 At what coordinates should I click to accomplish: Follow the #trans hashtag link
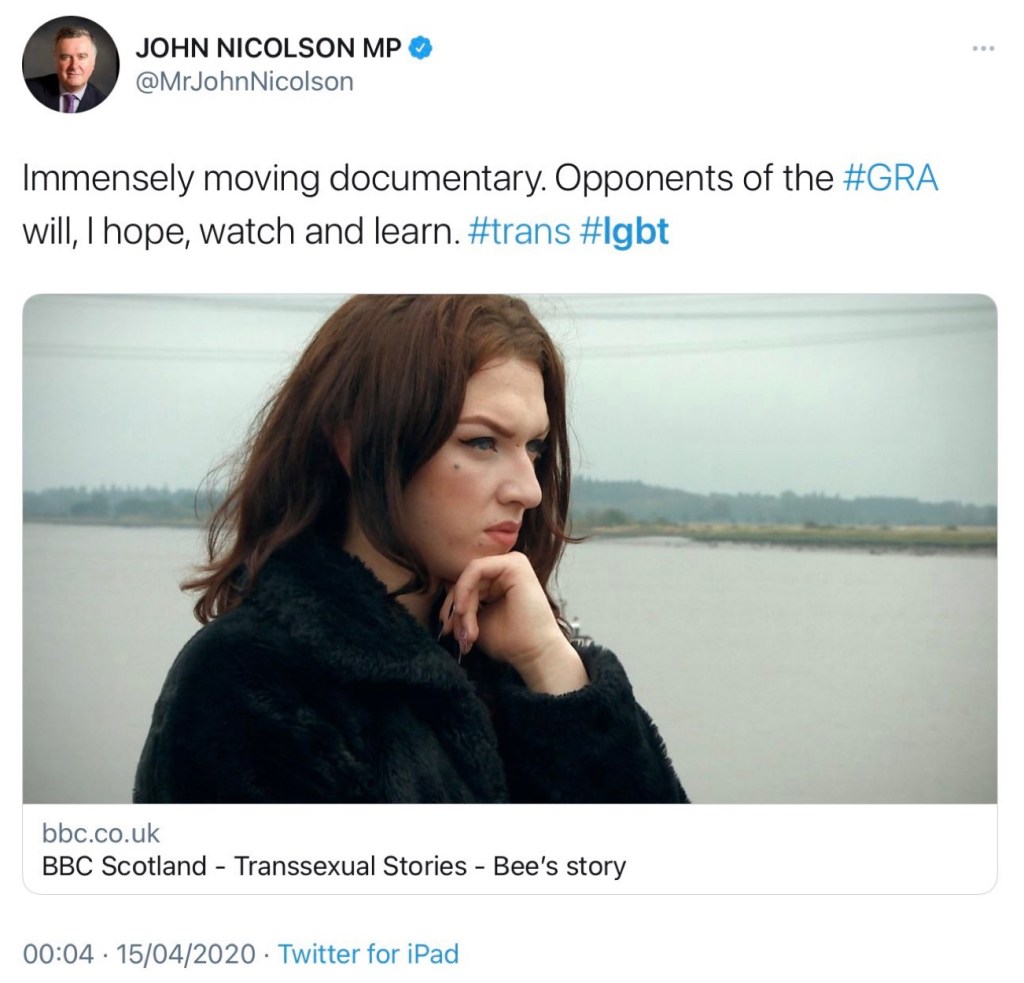518,233
